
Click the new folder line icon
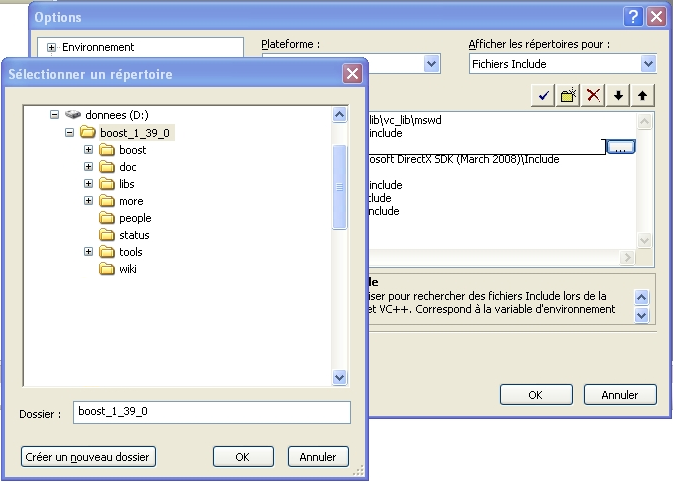(569, 95)
